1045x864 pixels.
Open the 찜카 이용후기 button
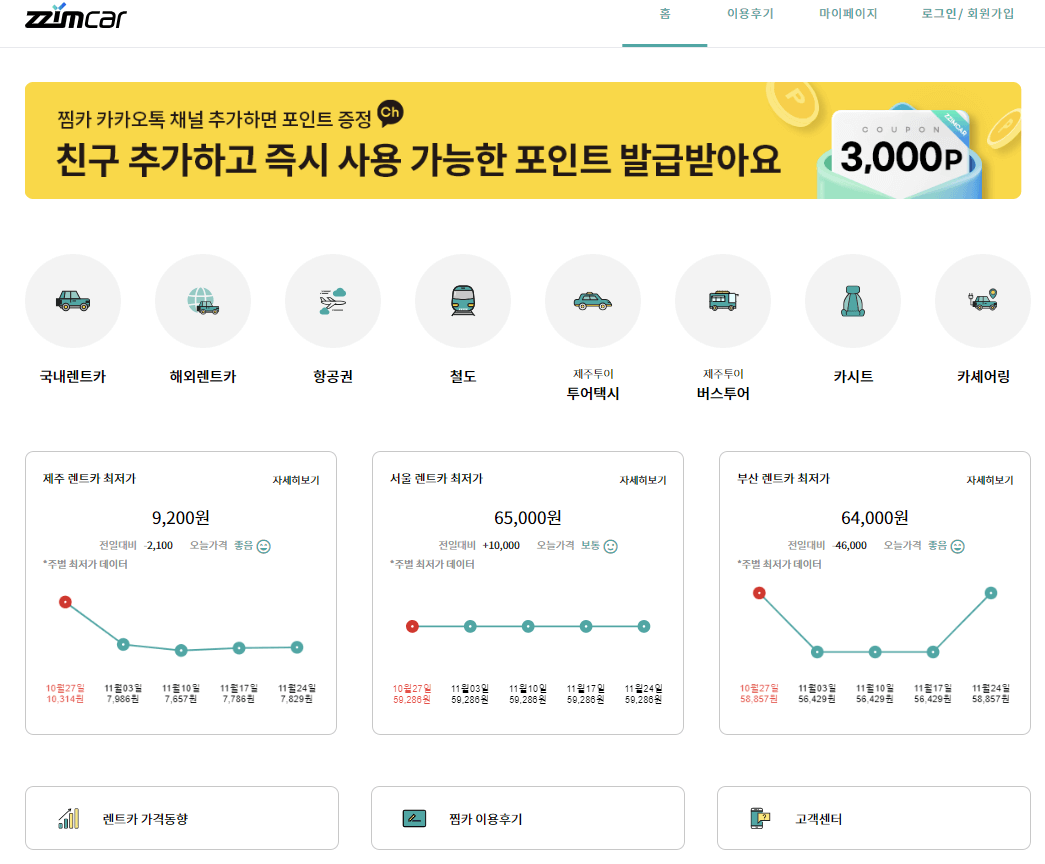(528, 818)
